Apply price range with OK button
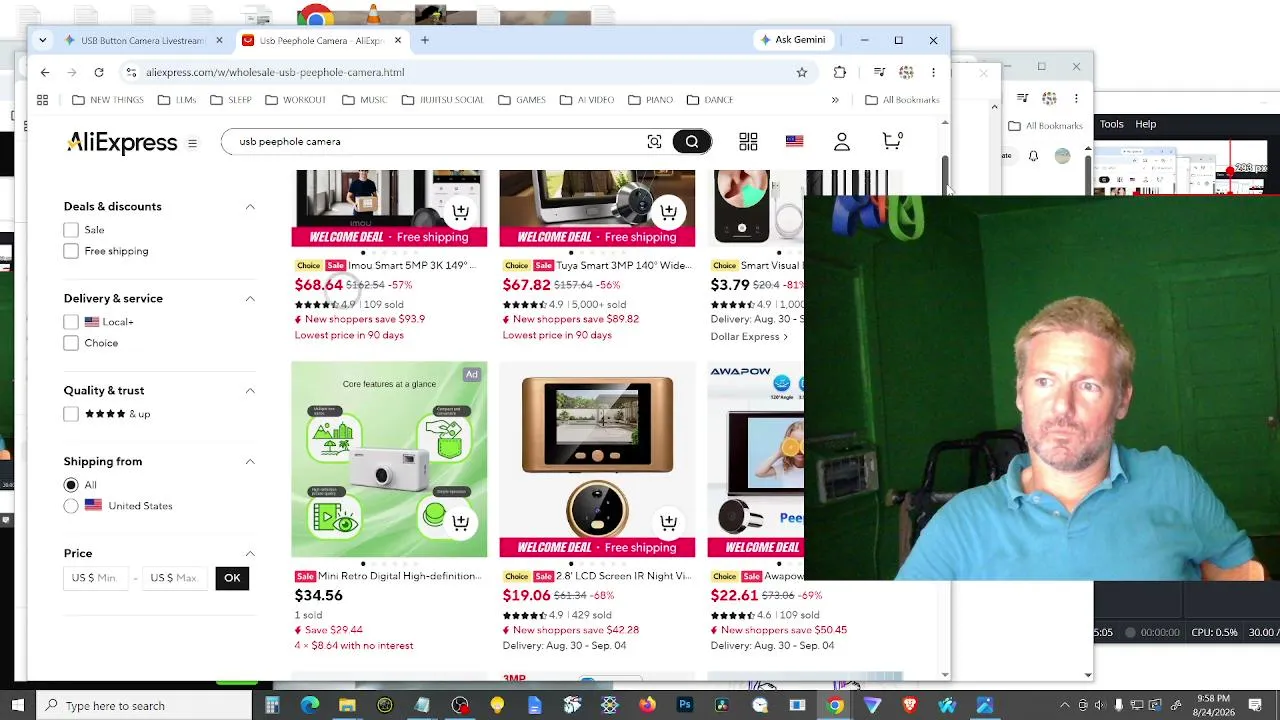Image resolution: width=1280 pixels, height=720 pixels. 232,578
